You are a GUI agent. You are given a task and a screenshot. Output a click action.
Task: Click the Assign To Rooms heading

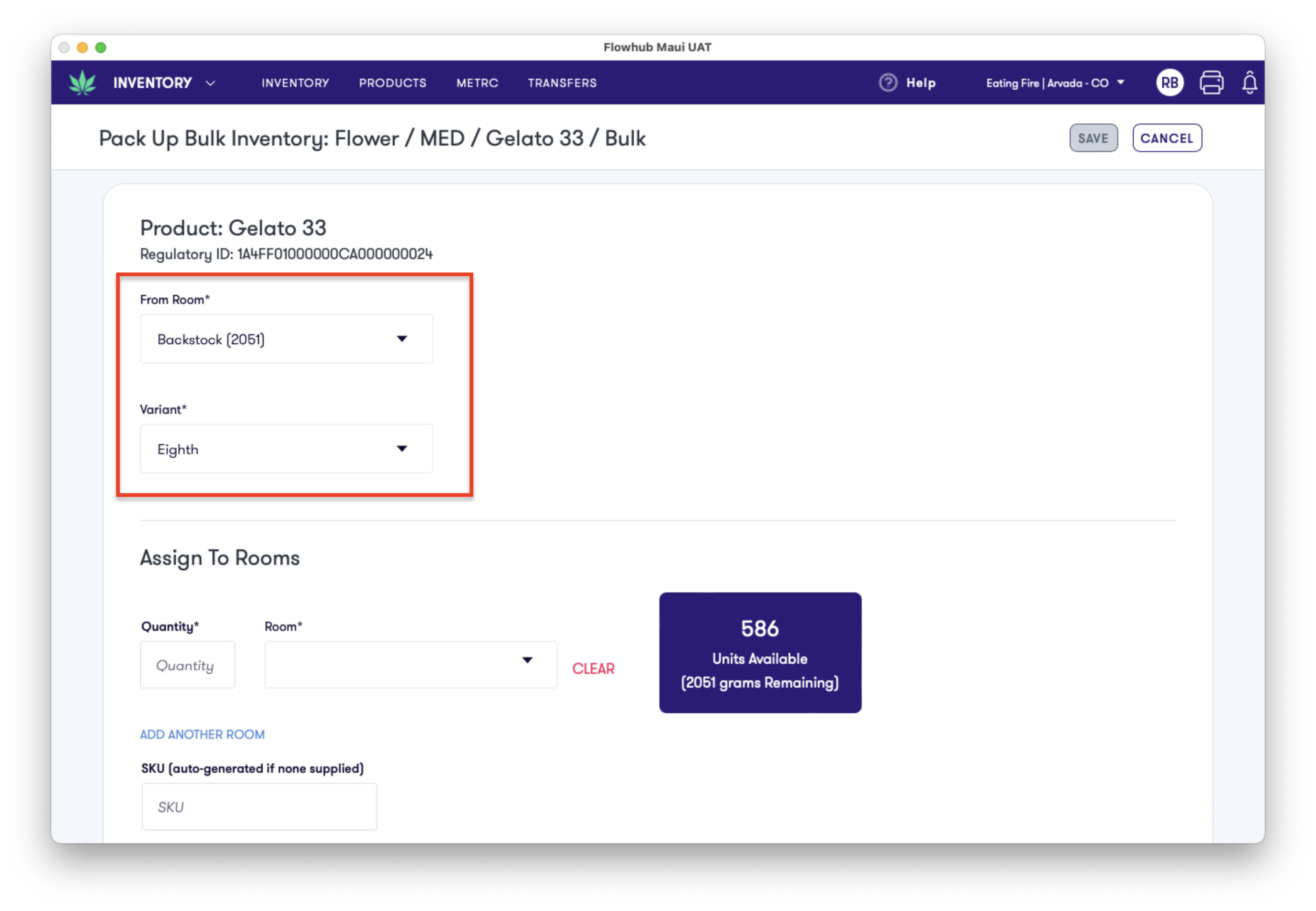(220, 558)
